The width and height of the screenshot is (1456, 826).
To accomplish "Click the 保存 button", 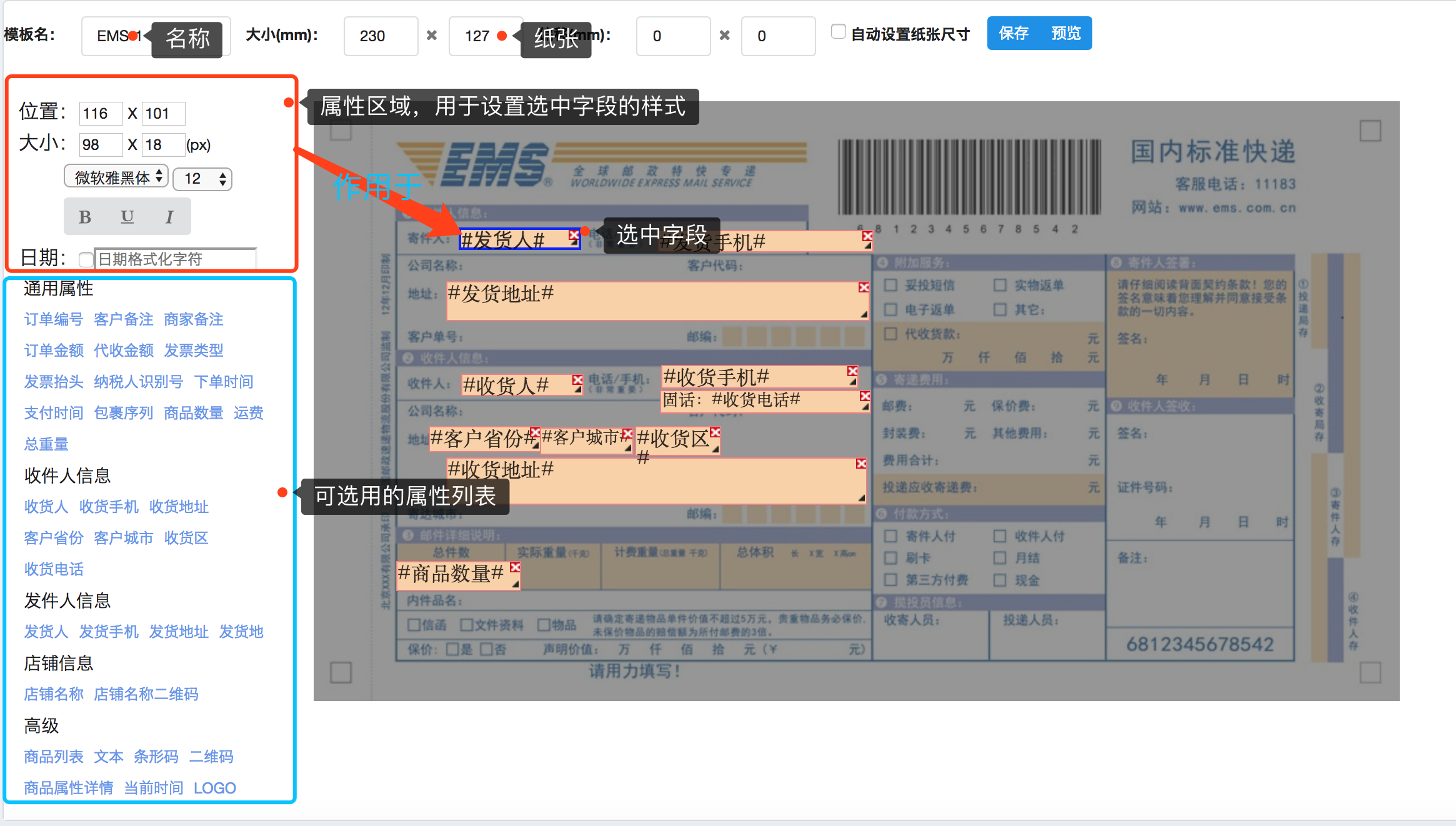I will coord(1014,33).
